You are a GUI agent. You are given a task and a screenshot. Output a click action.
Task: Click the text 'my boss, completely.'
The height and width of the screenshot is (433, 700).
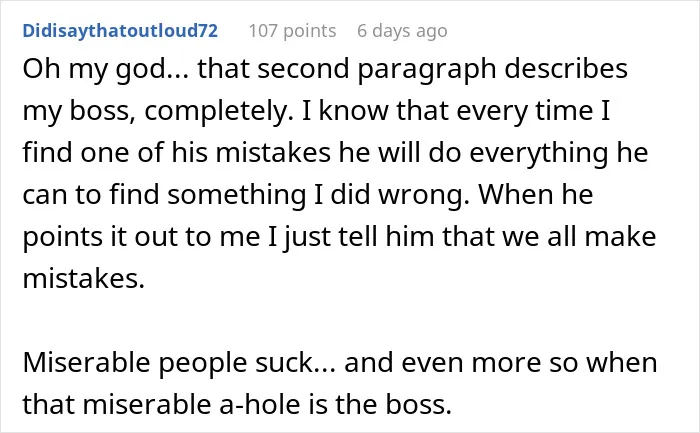(x=158, y=112)
